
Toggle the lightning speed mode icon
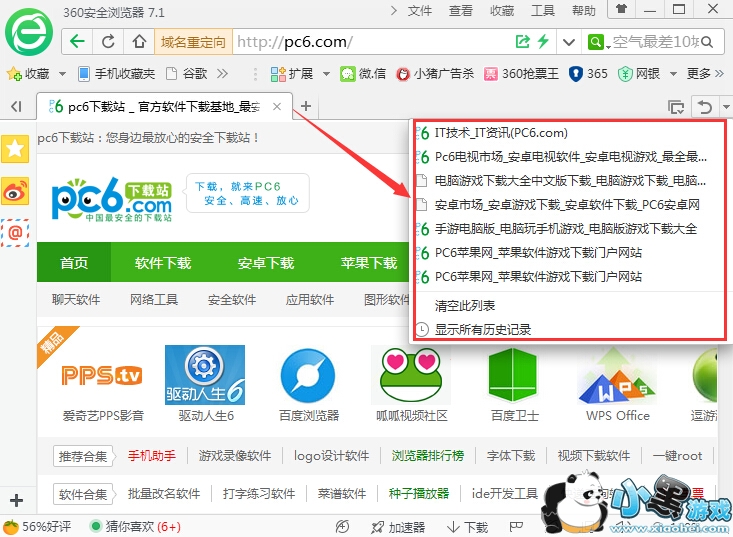click(x=543, y=42)
